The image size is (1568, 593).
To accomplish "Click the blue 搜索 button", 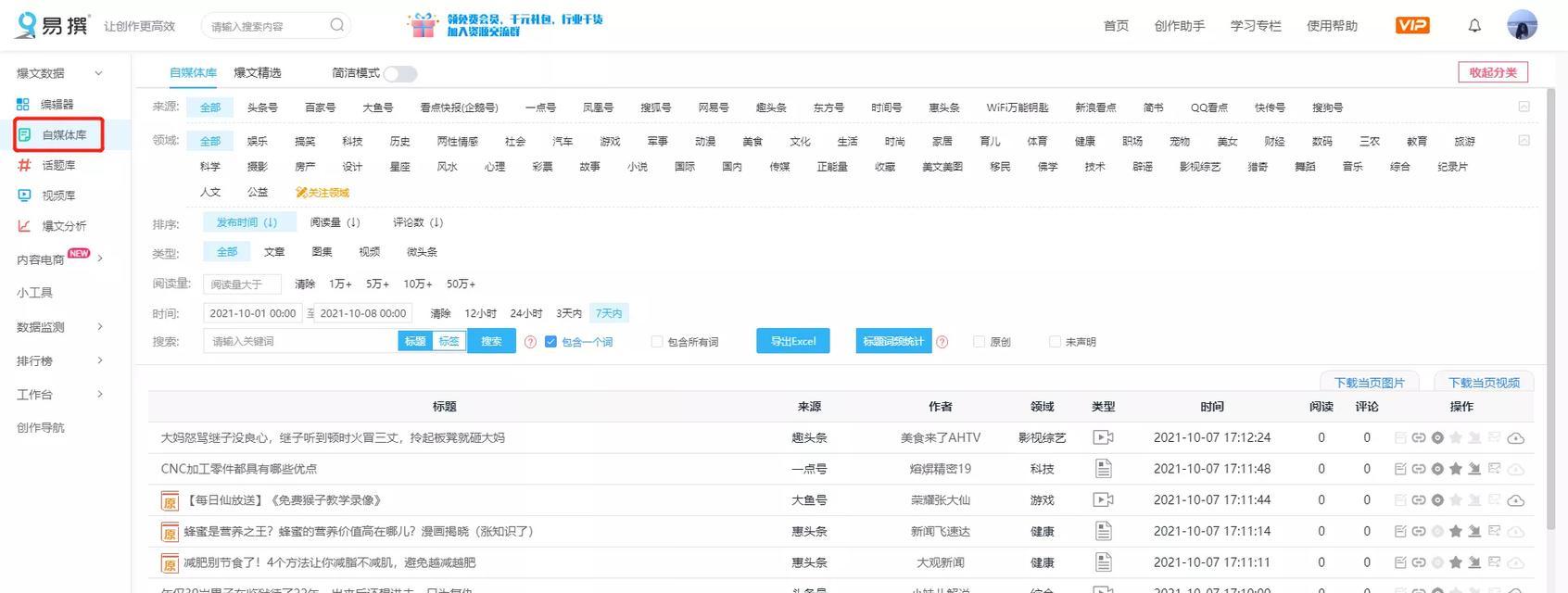I will click(x=491, y=342).
